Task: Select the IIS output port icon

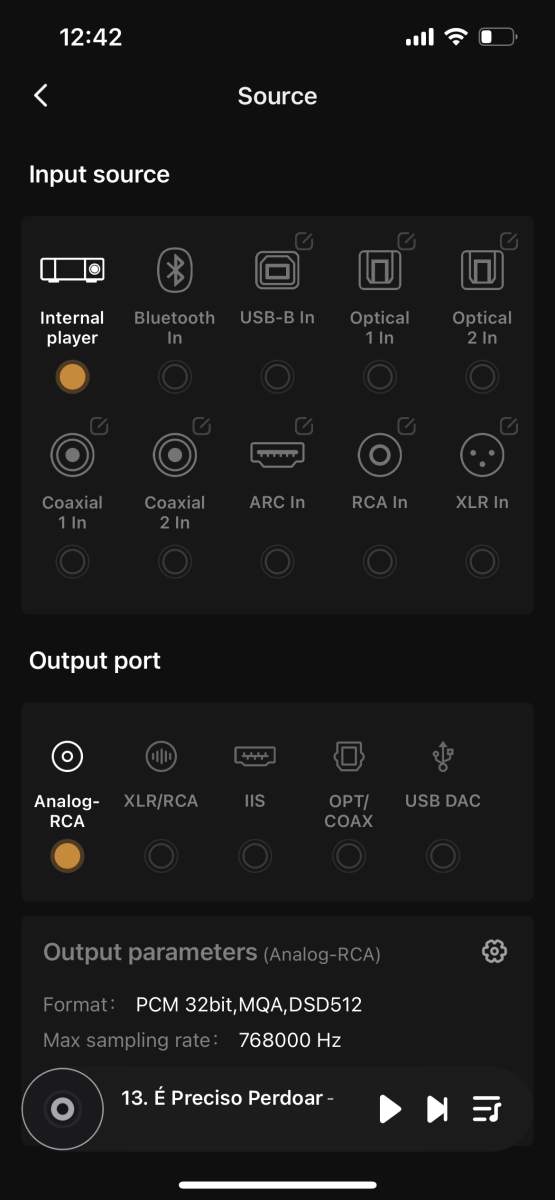Action: [x=255, y=756]
